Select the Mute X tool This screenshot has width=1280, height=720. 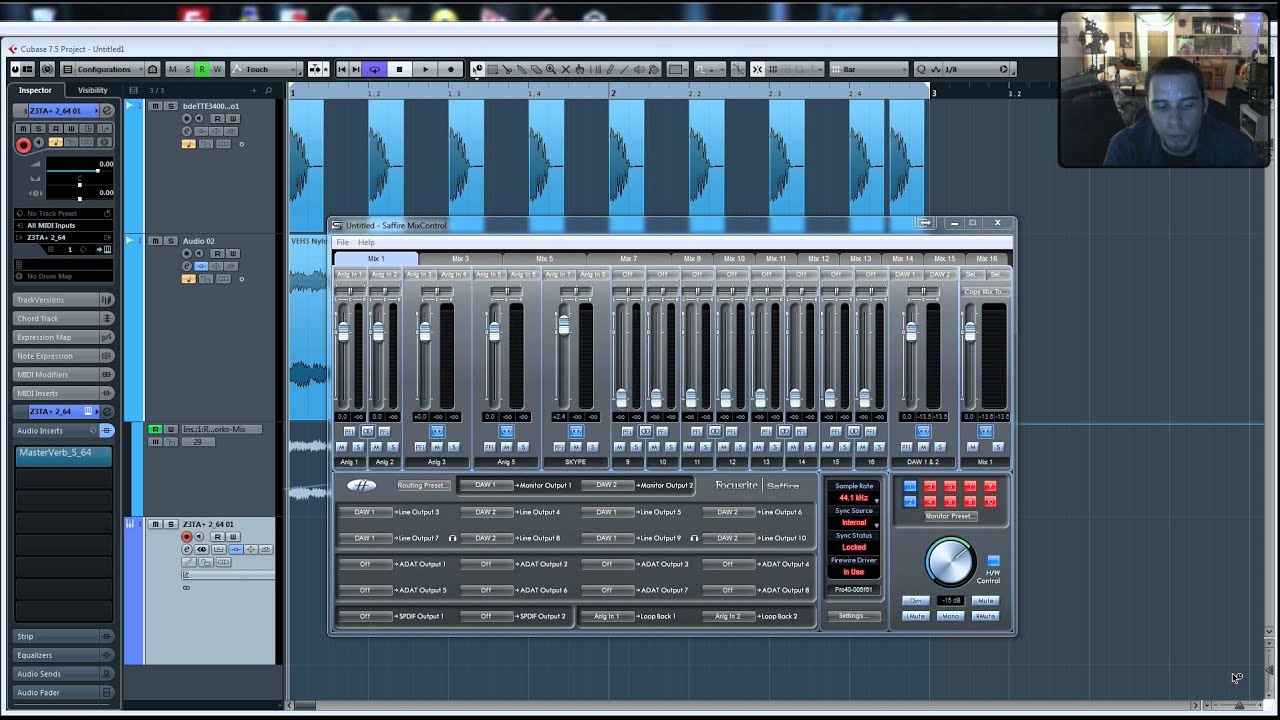tap(566, 69)
